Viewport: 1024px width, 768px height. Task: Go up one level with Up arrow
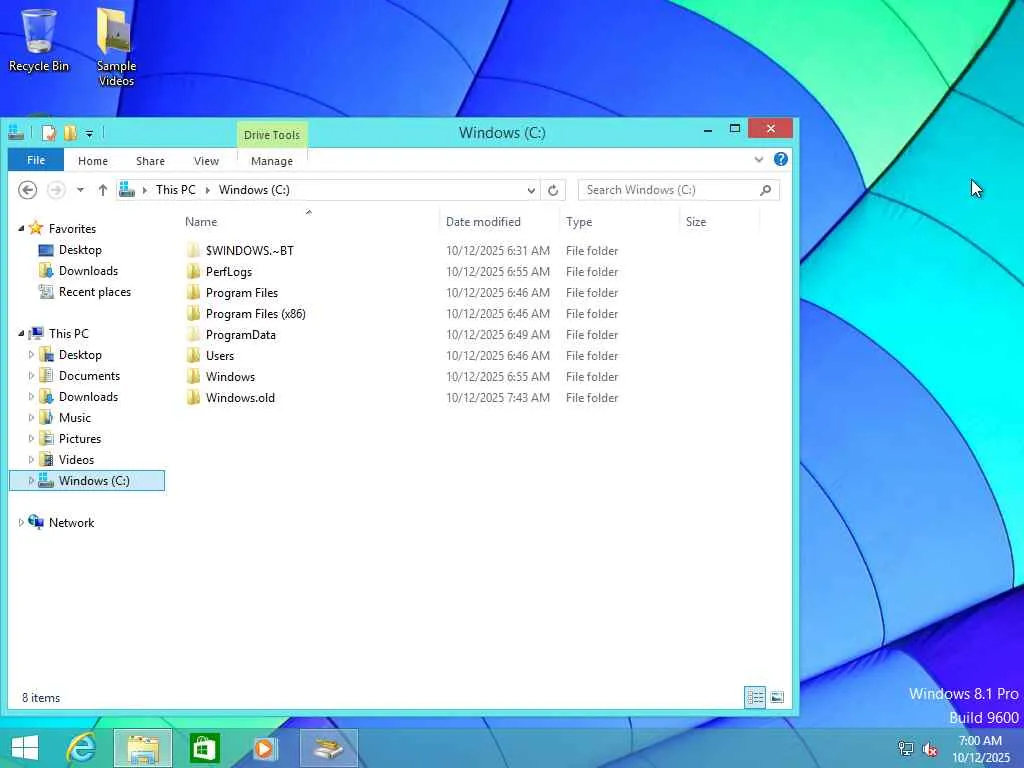(103, 190)
